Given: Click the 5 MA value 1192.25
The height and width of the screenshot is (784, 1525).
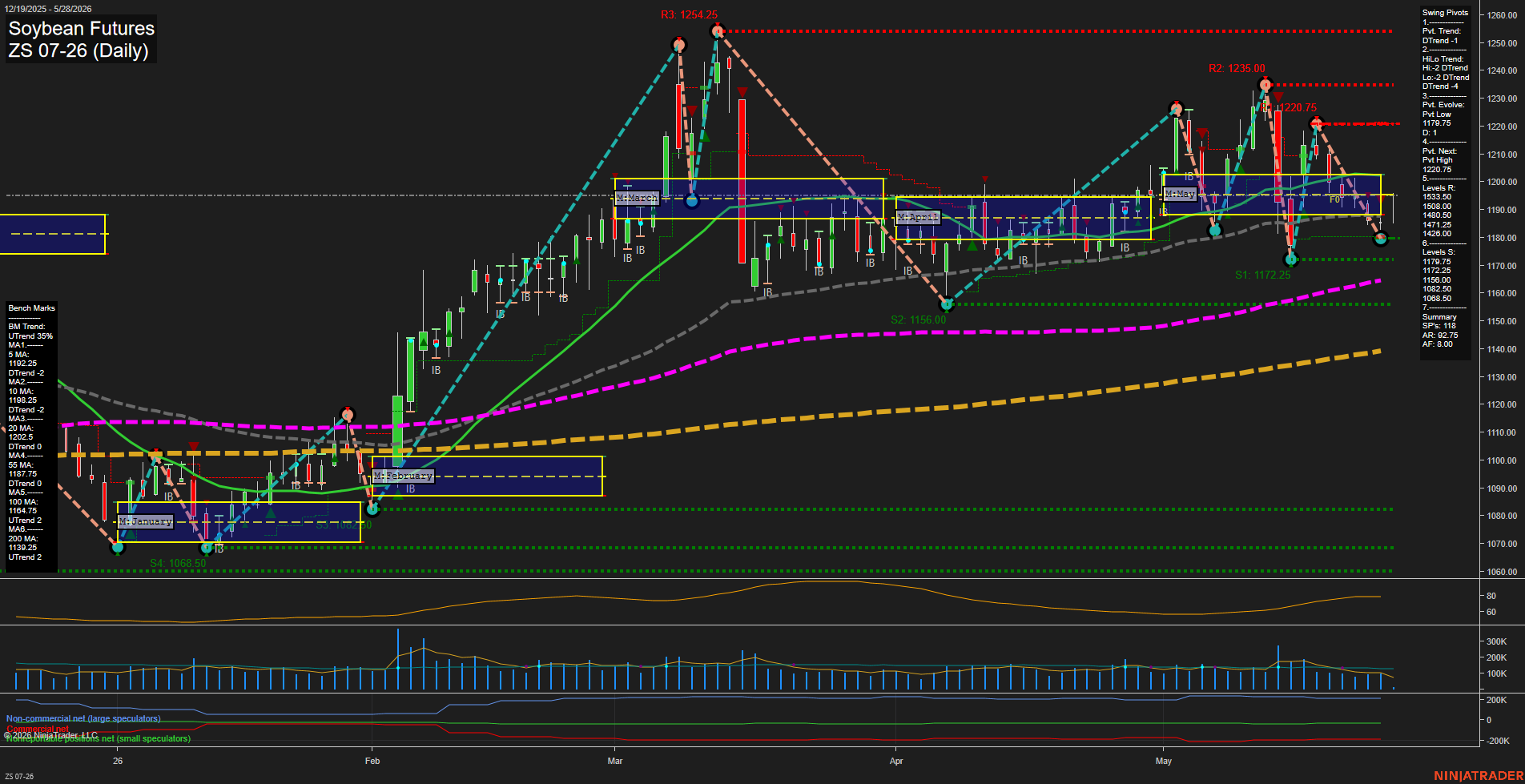Looking at the screenshot, I should [22, 364].
